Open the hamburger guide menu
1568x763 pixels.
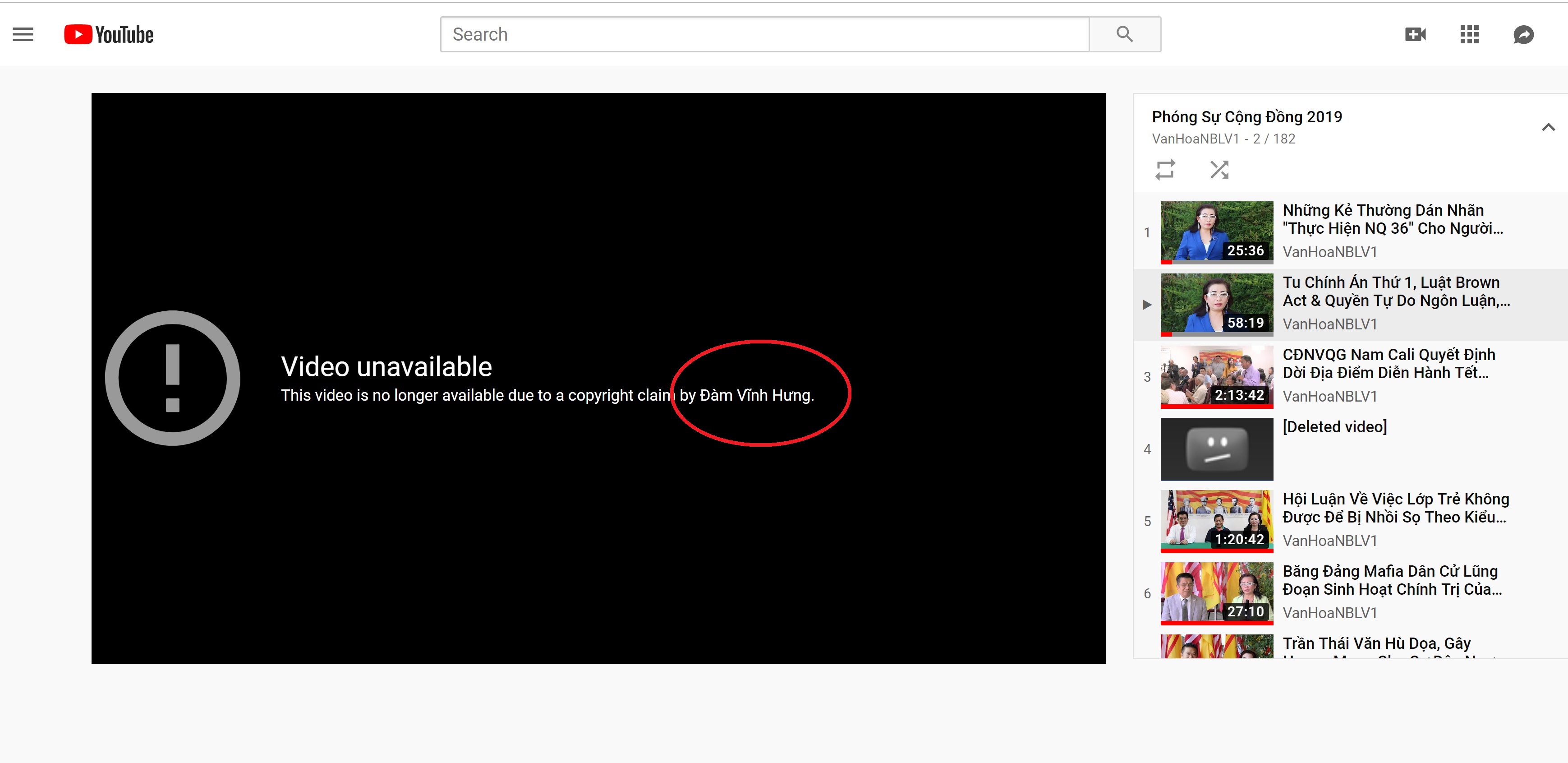23,35
